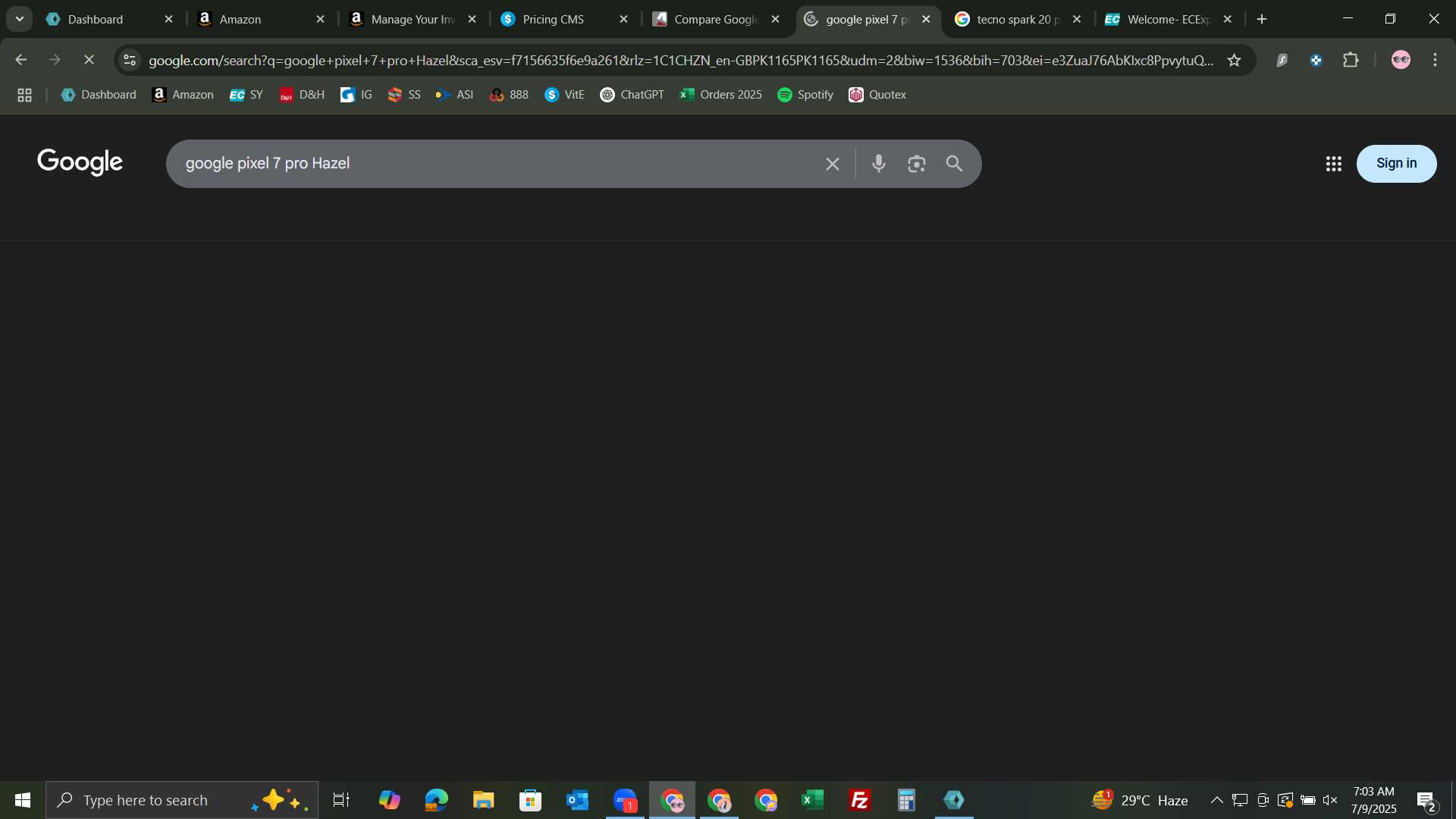Viewport: 1456px width, 819px height.
Task: Open the ASI bookmark
Action: (x=455, y=95)
